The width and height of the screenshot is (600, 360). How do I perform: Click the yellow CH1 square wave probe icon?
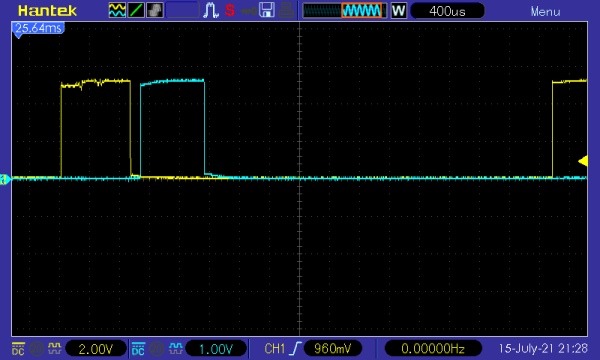(54, 348)
